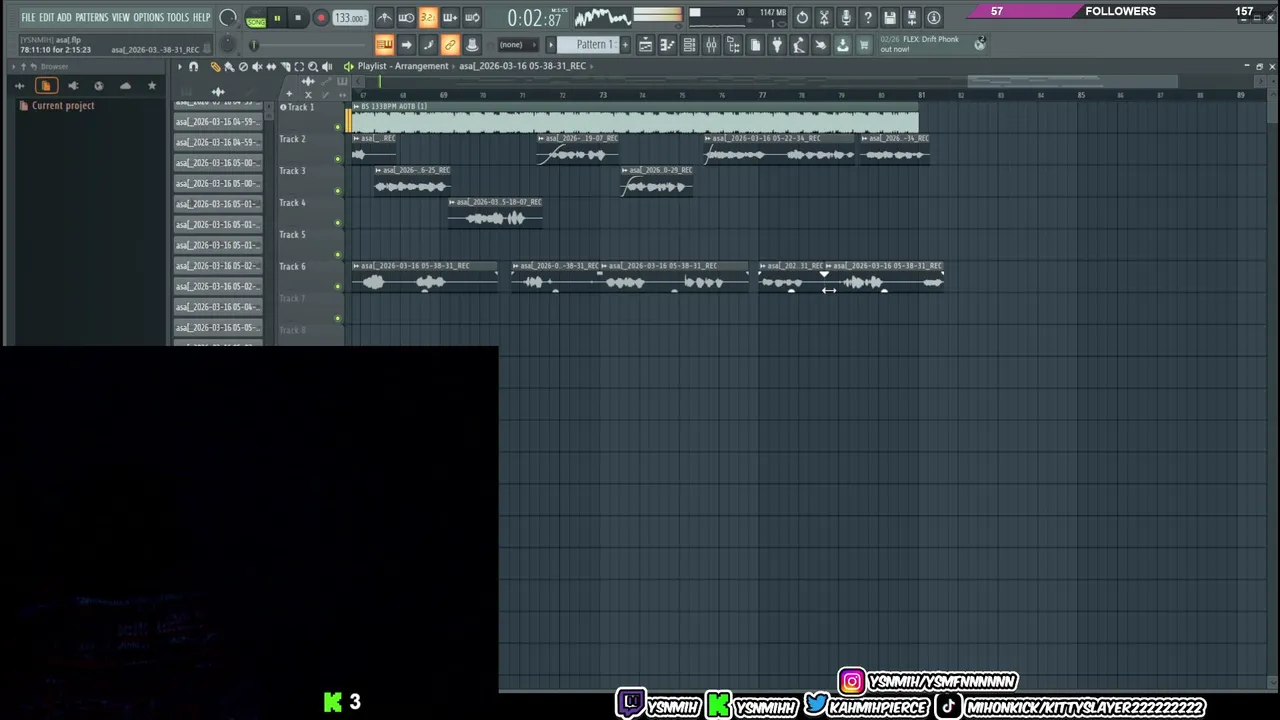Toggle the red record button
This screenshot has height=720, width=1280.
coord(321,18)
